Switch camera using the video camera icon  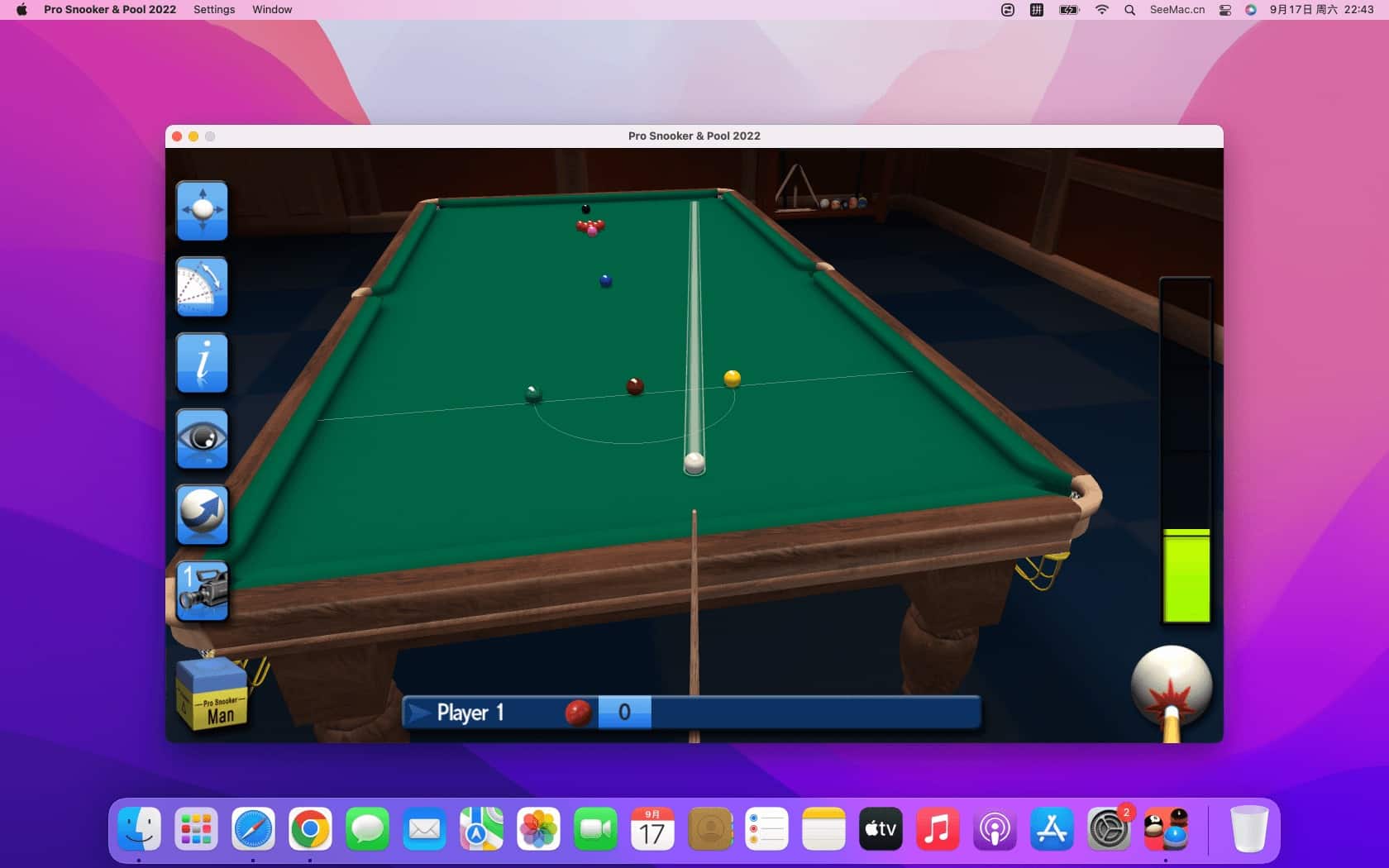click(x=202, y=590)
